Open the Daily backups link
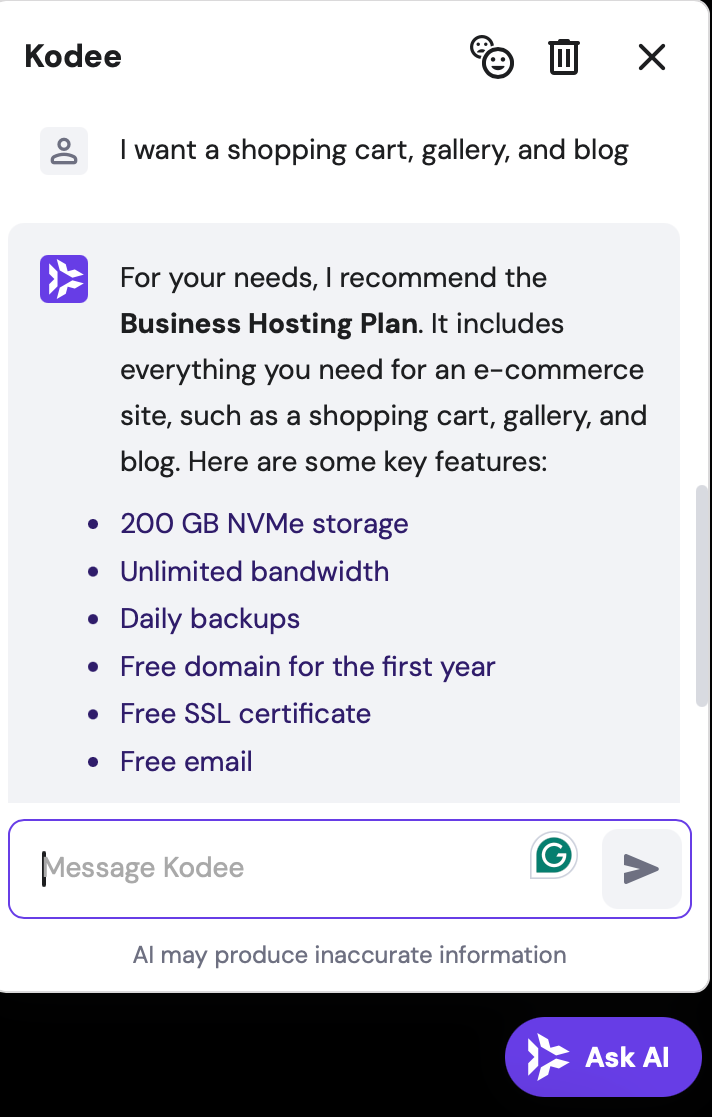Viewport: 712px width, 1117px height. tap(209, 618)
